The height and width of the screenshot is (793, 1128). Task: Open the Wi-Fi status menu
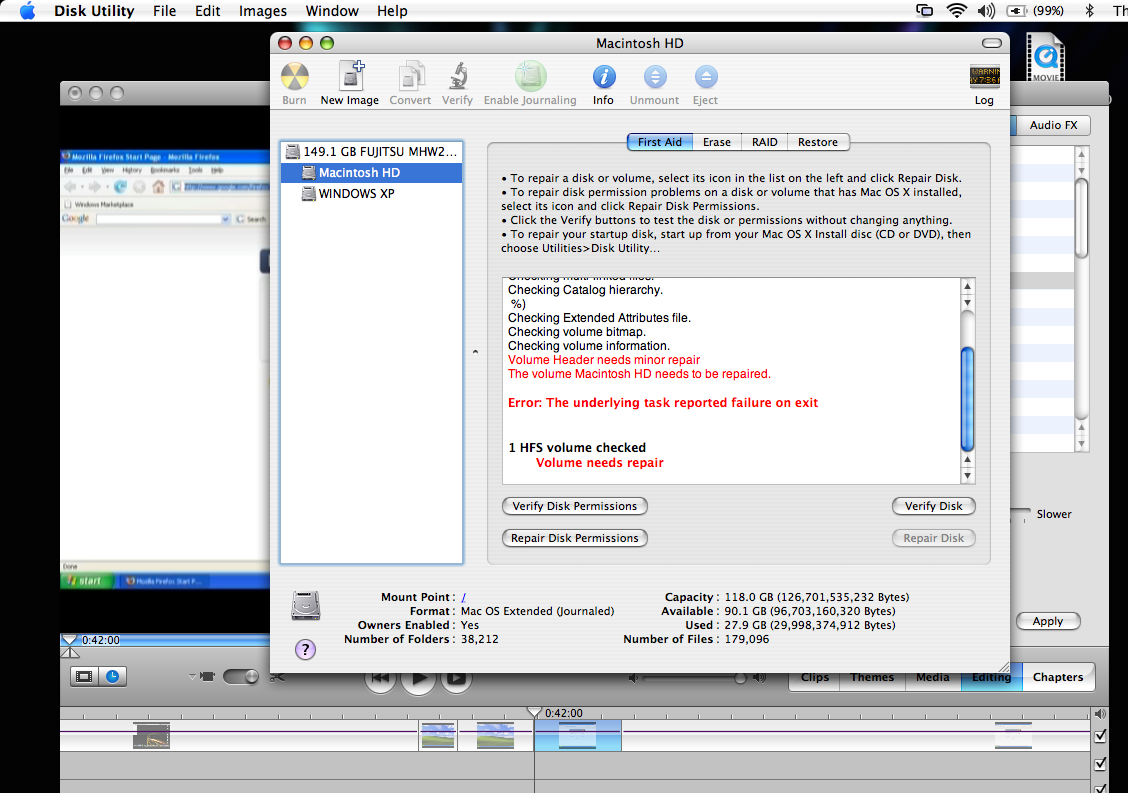tap(957, 11)
